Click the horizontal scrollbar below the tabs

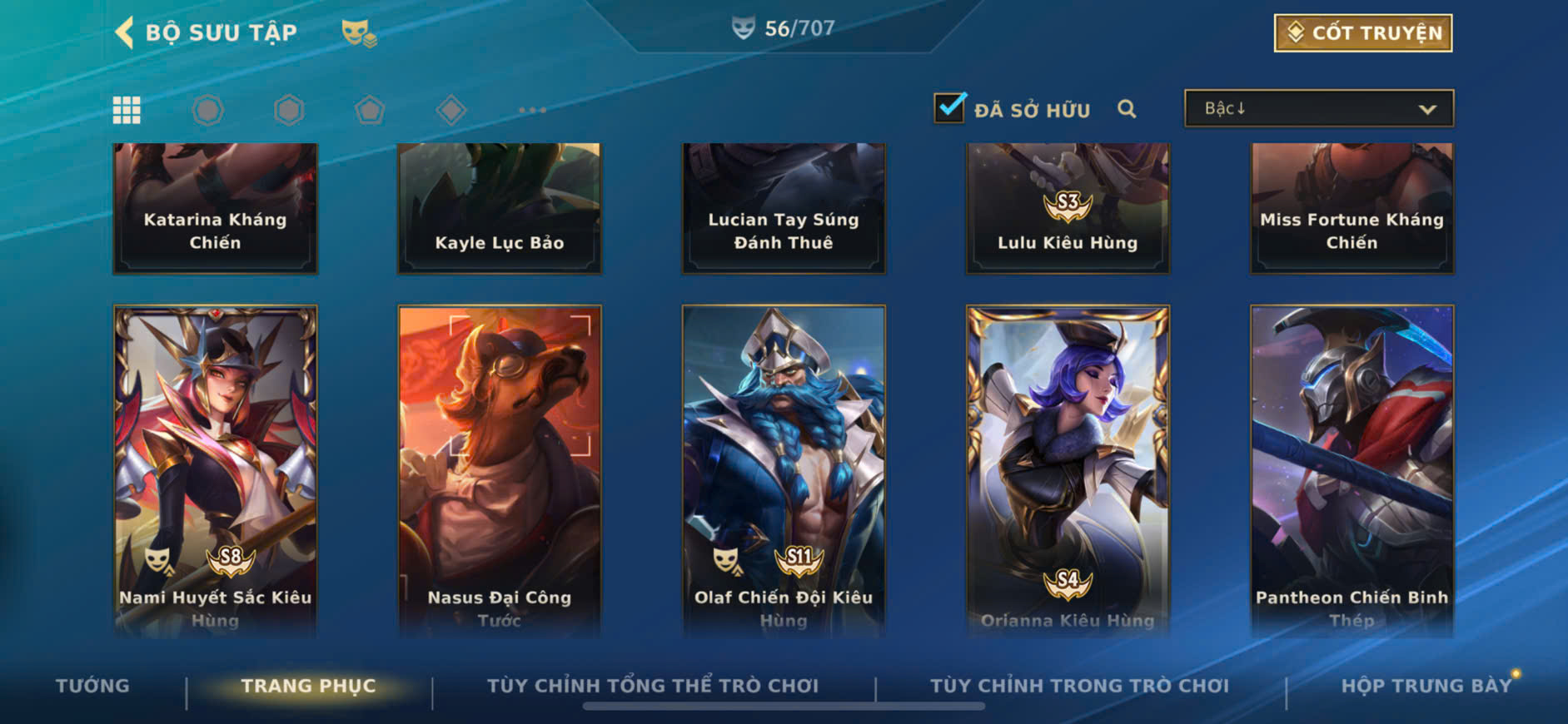tap(784, 707)
